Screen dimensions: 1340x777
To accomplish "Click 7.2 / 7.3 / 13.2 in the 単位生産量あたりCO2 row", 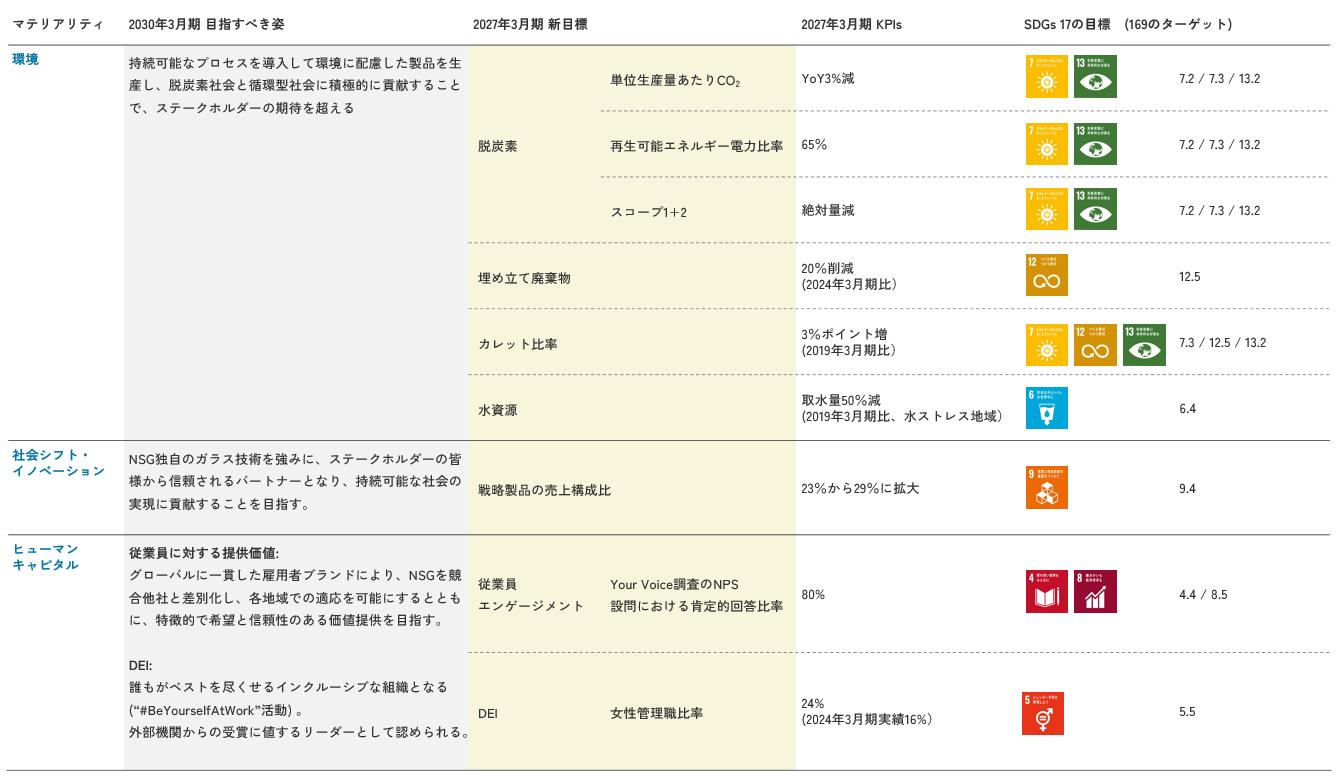I will pyautogui.click(x=1219, y=78).
